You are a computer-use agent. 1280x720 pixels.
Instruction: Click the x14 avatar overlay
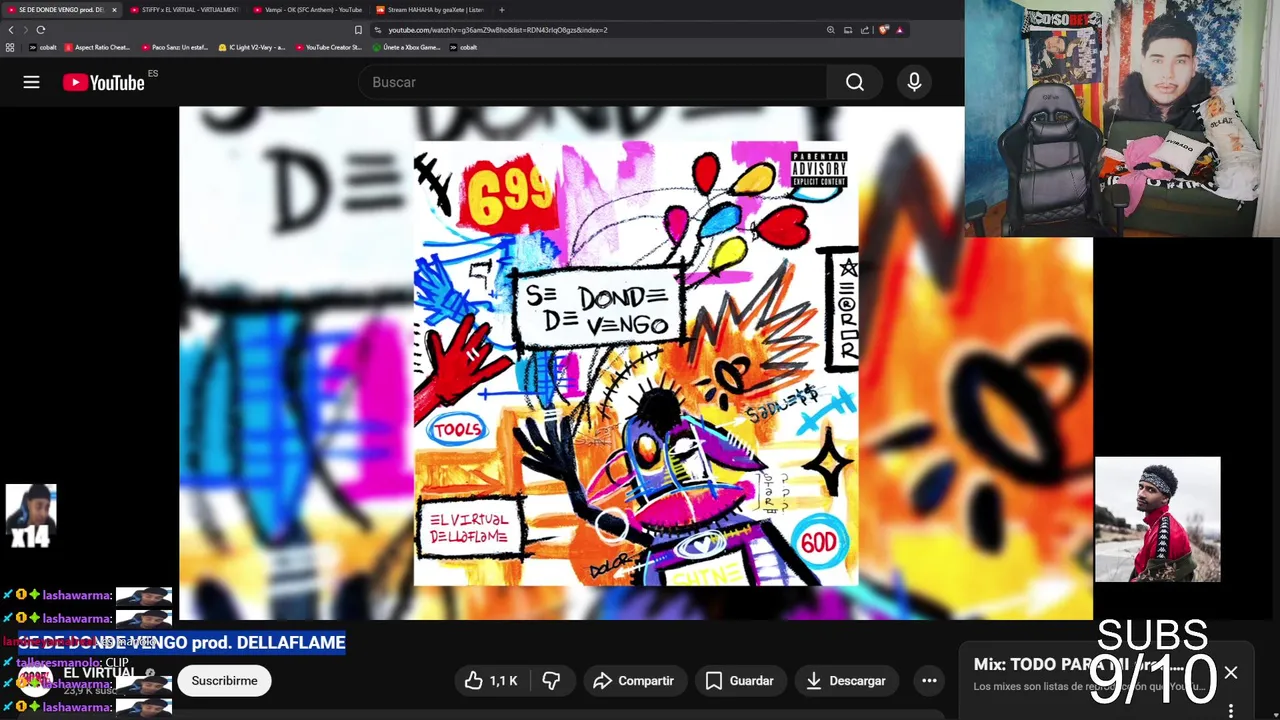[31, 517]
